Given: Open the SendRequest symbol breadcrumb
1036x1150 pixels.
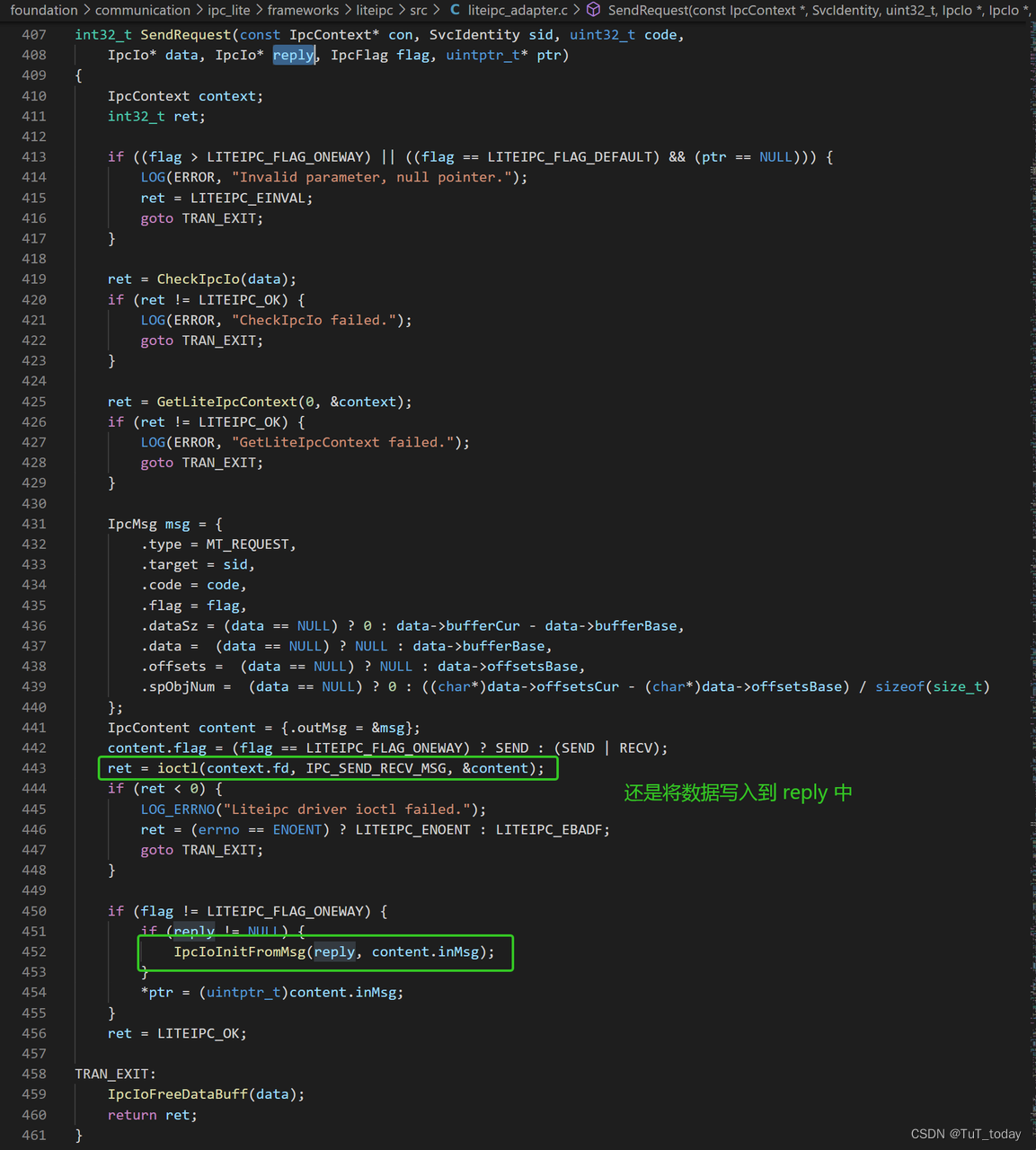Looking at the screenshot, I should (x=818, y=10).
